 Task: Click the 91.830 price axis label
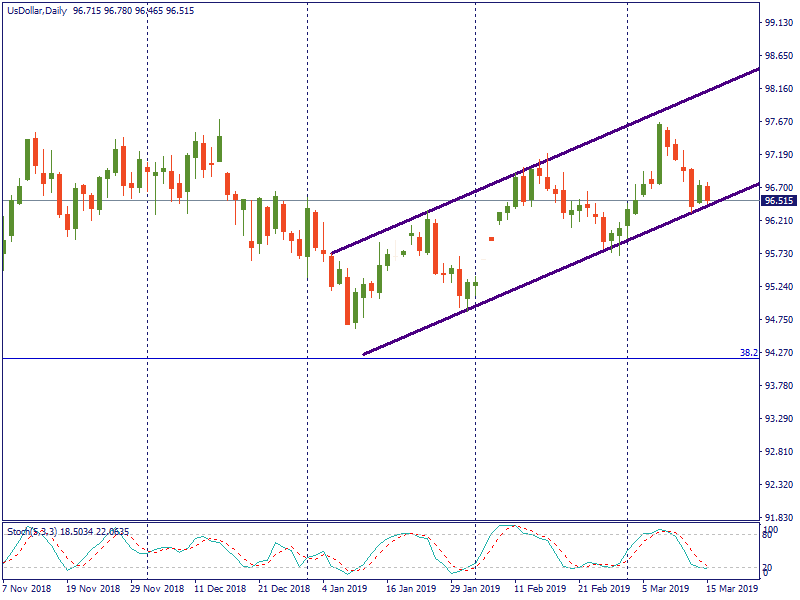779,517
